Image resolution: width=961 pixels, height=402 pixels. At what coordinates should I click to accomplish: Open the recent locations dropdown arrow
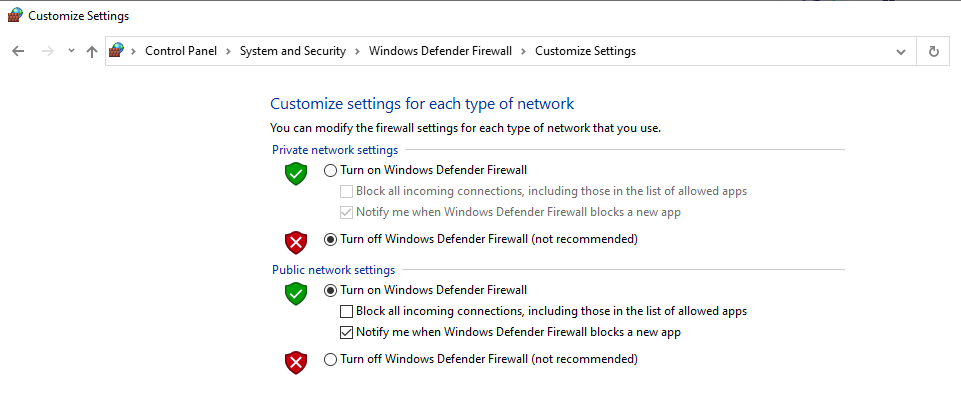click(x=71, y=51)
